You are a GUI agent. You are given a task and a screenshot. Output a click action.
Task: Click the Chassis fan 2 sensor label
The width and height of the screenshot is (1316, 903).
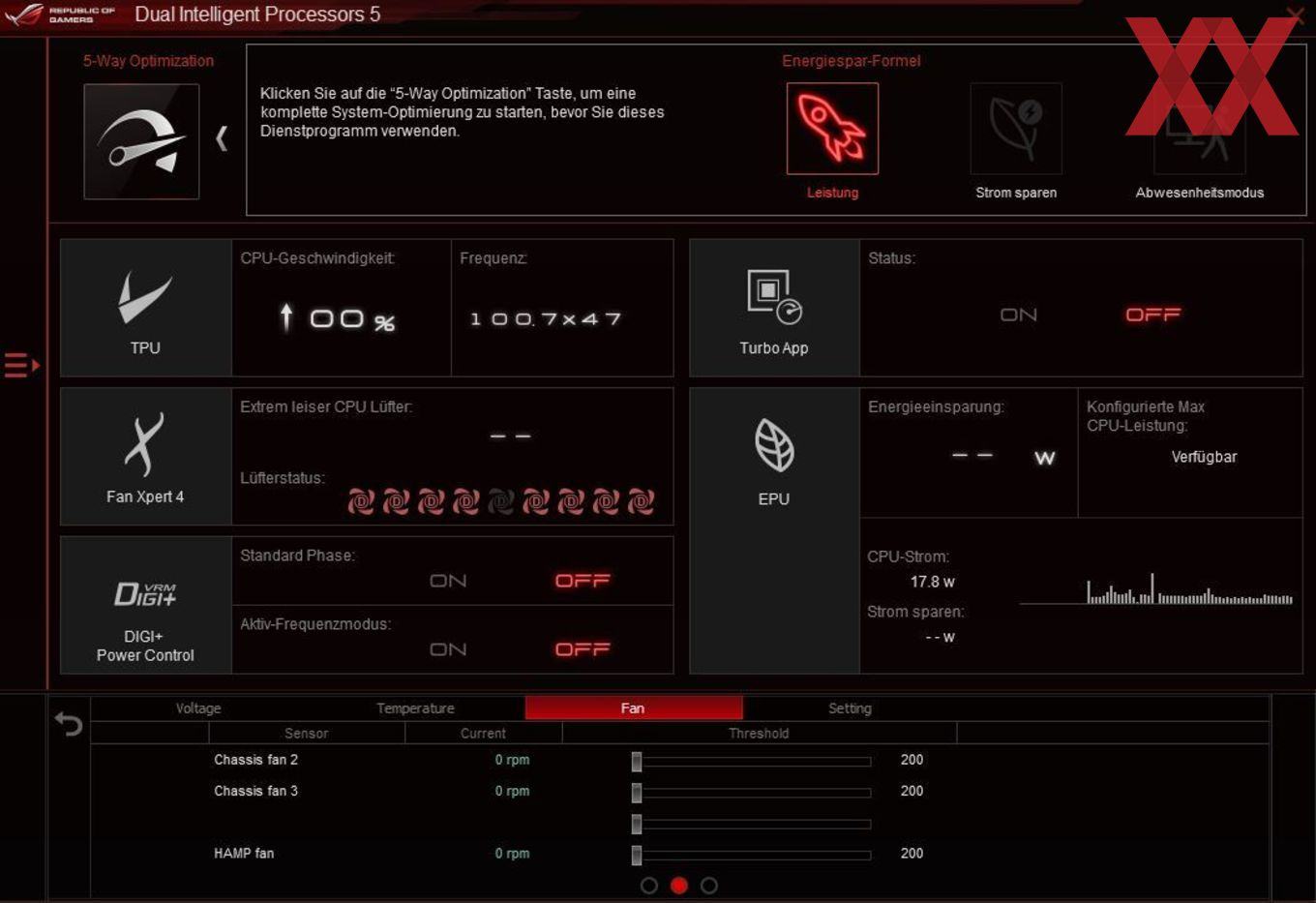255,760
